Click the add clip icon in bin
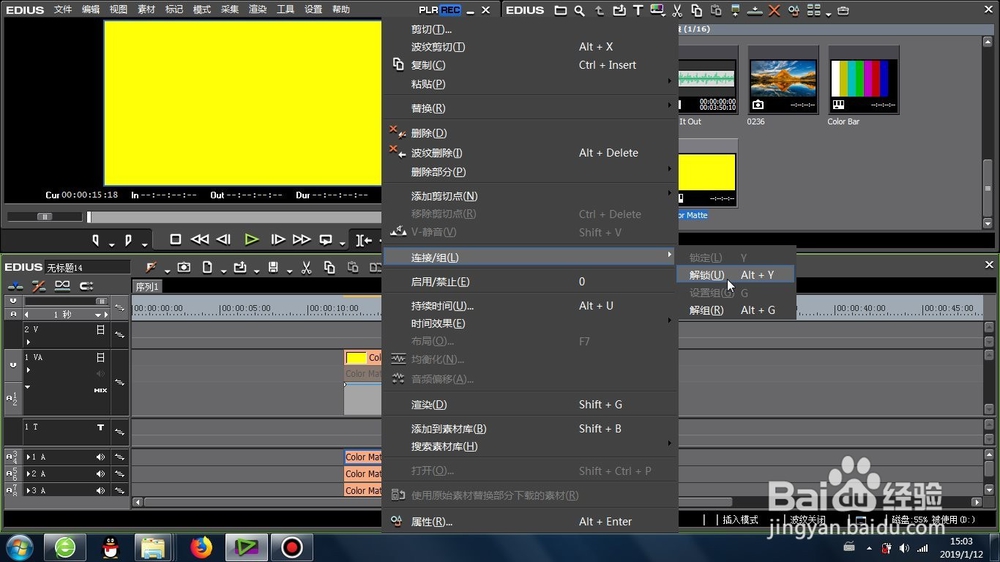Screen dimensions: 1000x562 [619, 10]
